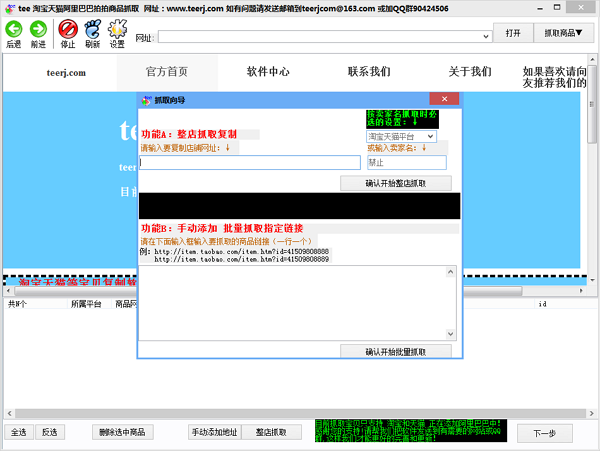
Task: Focus the shop URL input under 功能A
Action: click(x=250, y=163)
